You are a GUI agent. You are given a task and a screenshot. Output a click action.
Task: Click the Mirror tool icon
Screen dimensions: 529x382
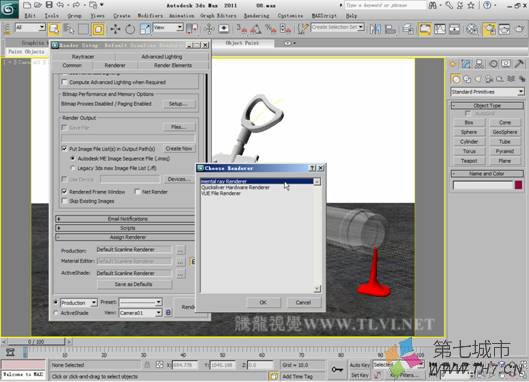375,29
